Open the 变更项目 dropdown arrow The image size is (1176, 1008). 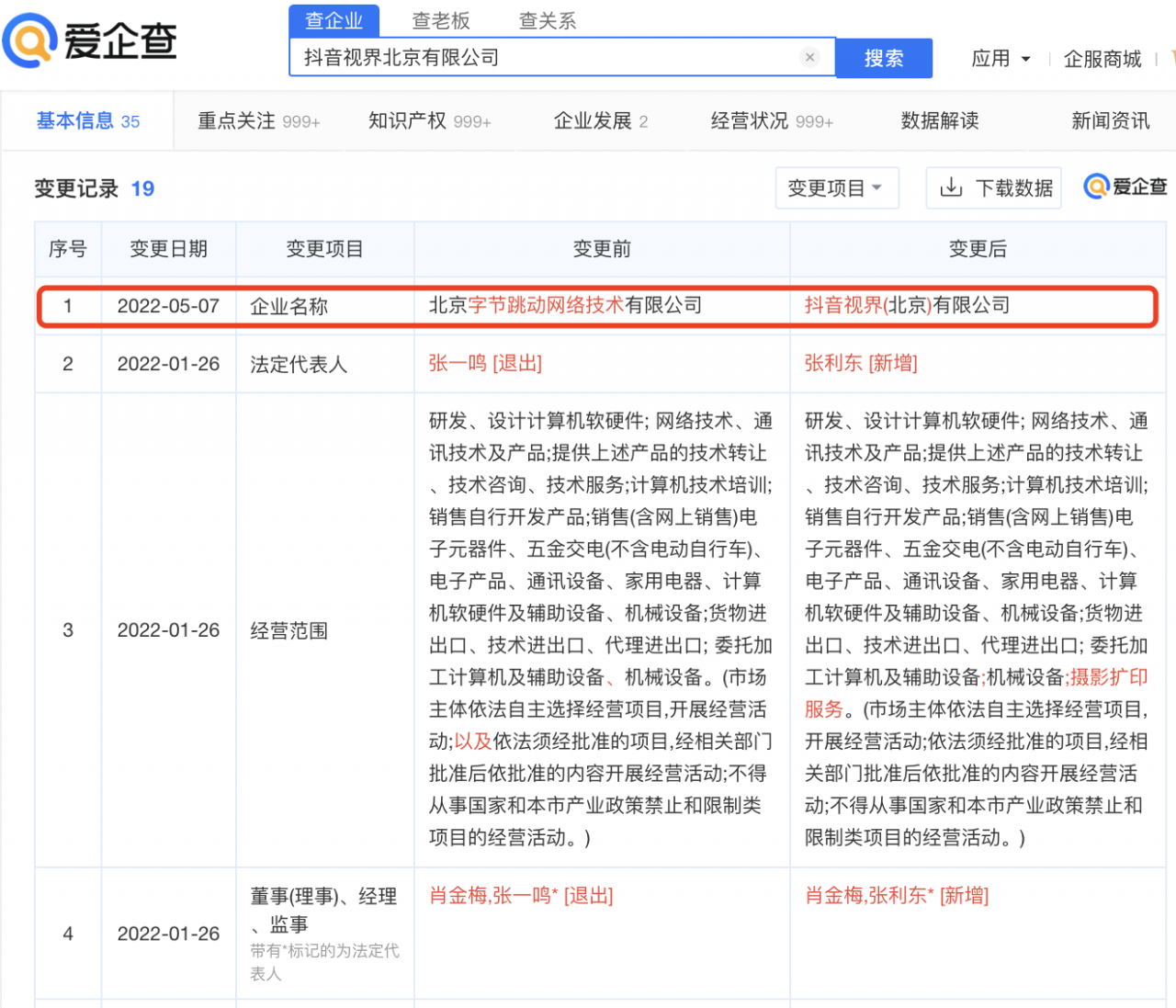[876, 187]
